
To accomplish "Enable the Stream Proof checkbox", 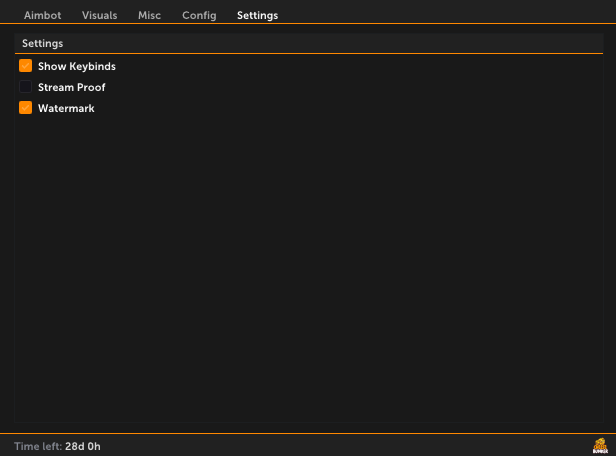I will (26, 86).
